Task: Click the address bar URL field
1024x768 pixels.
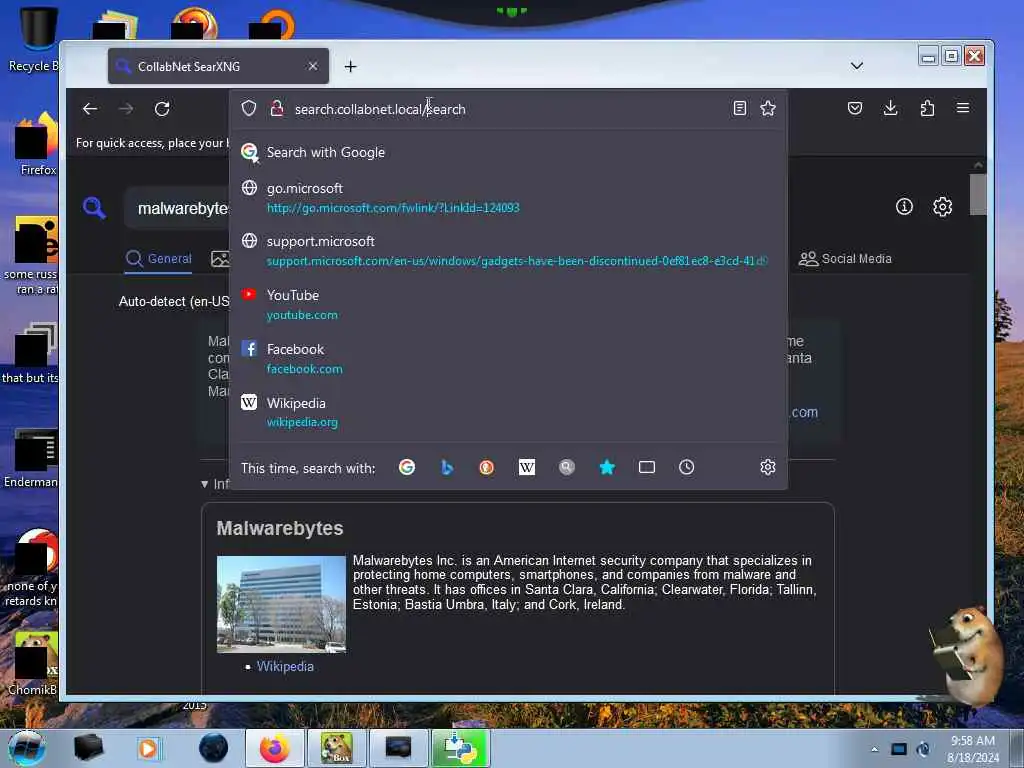Action: pyautogui.click(x=509, y=109)
